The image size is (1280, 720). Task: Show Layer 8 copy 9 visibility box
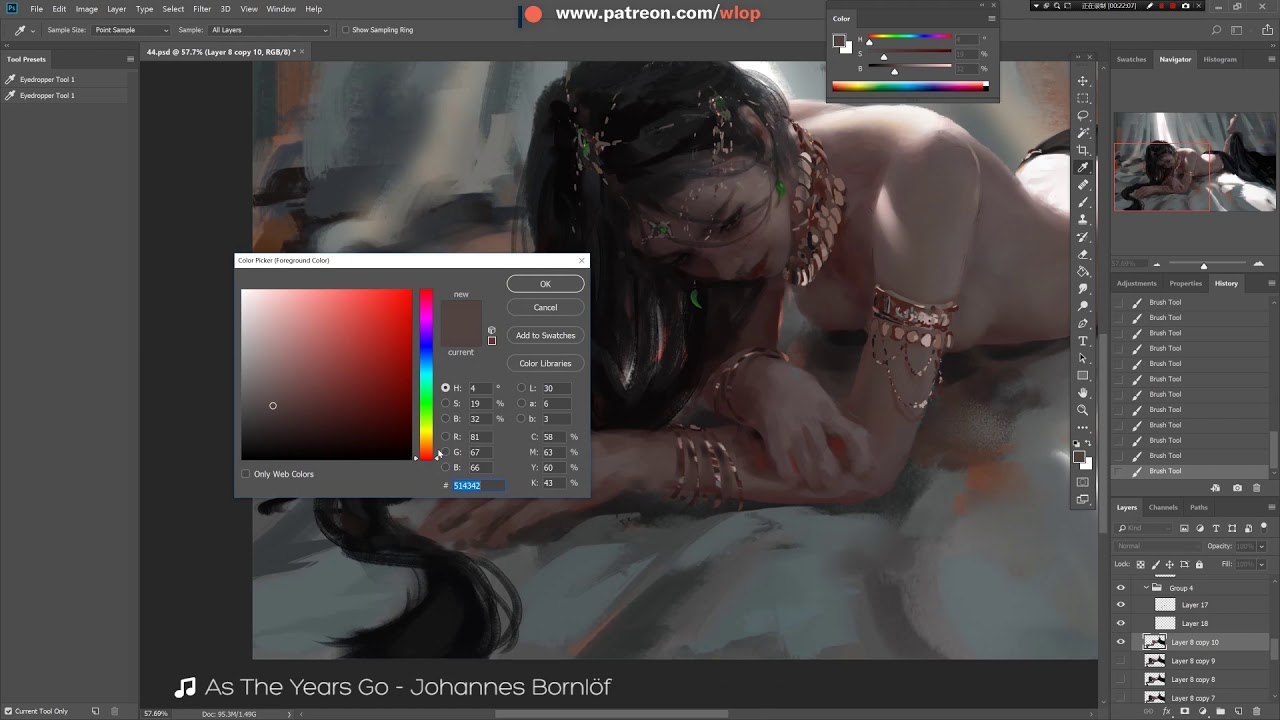(1120, 661)
